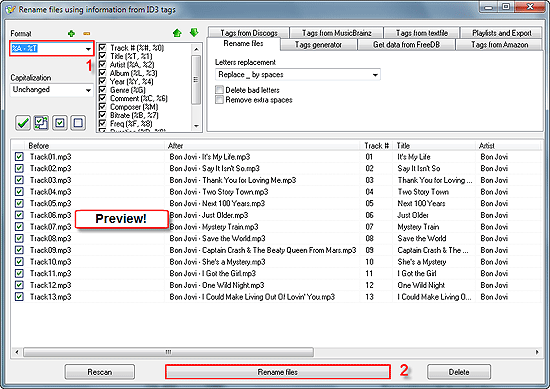Click the uncheck all files icon
Viewport: 550px width, 389px height.
pyautogui.click(x=78, y=123)
